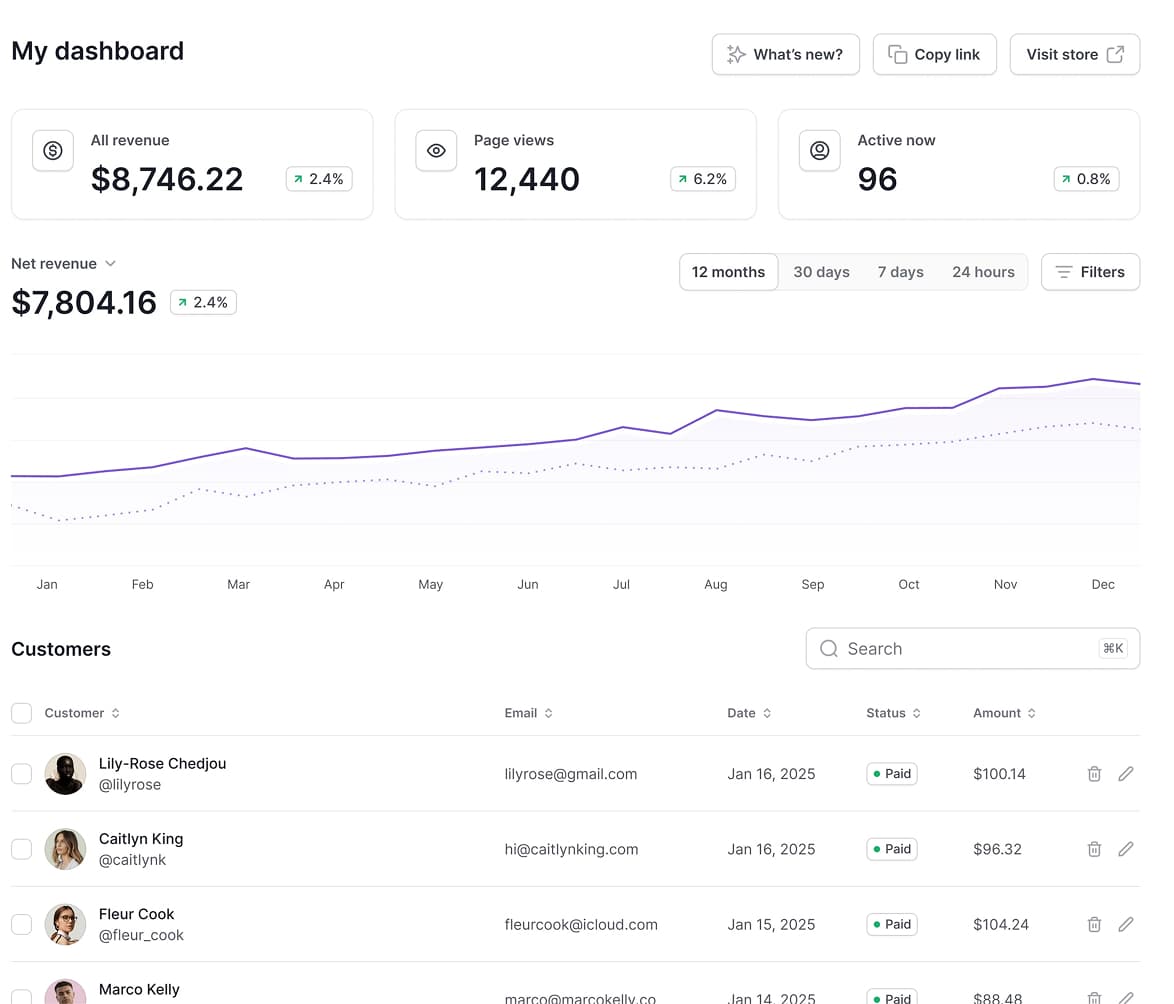Select Fleur Cook's row checkbox

pyautogui.click(x=21, y=924)
